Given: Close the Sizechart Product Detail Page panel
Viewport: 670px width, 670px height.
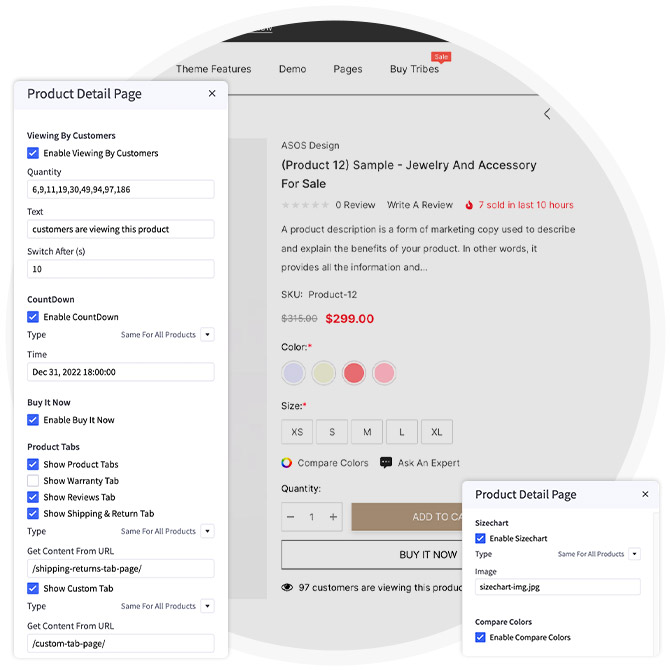Looking at the screenshot, I should (645, 495).
